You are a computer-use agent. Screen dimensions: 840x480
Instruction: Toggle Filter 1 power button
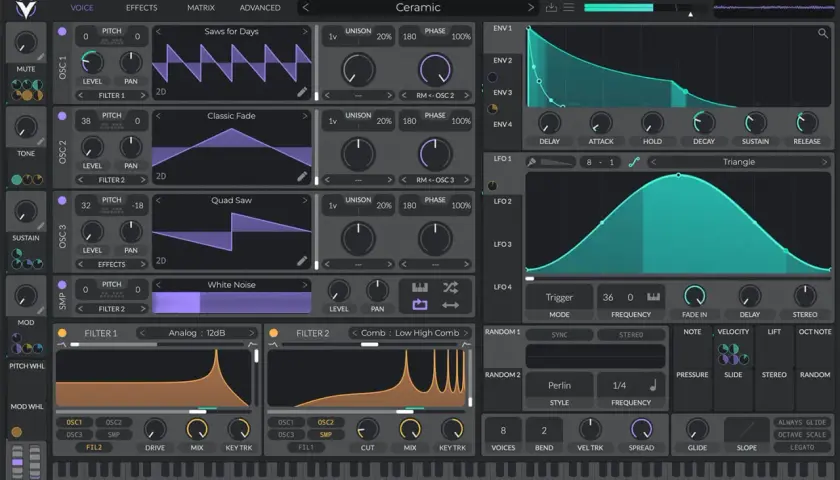tap(62, 333)
